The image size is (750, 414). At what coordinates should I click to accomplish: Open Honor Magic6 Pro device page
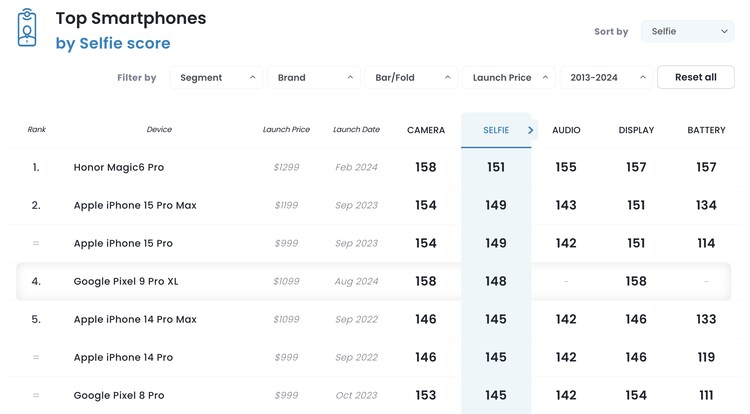click(119, 168)
